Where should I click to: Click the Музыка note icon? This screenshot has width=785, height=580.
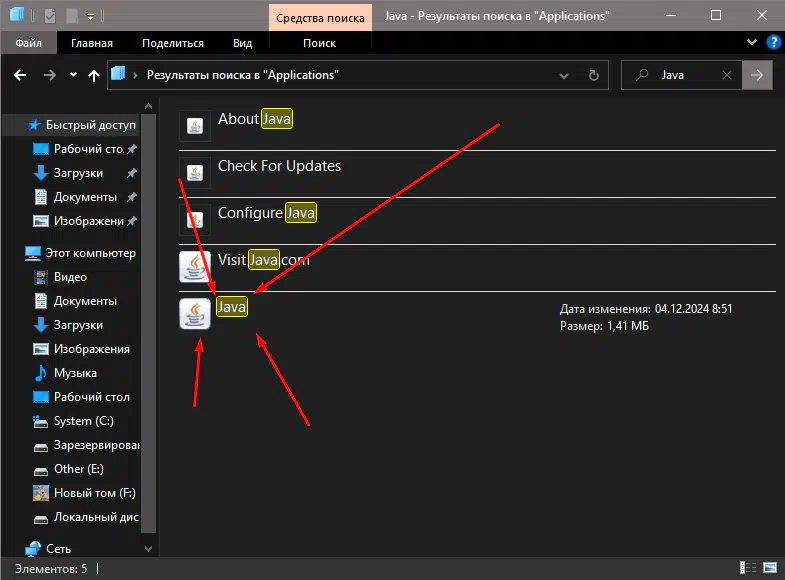pyautogui.click(x=41, y=373)
